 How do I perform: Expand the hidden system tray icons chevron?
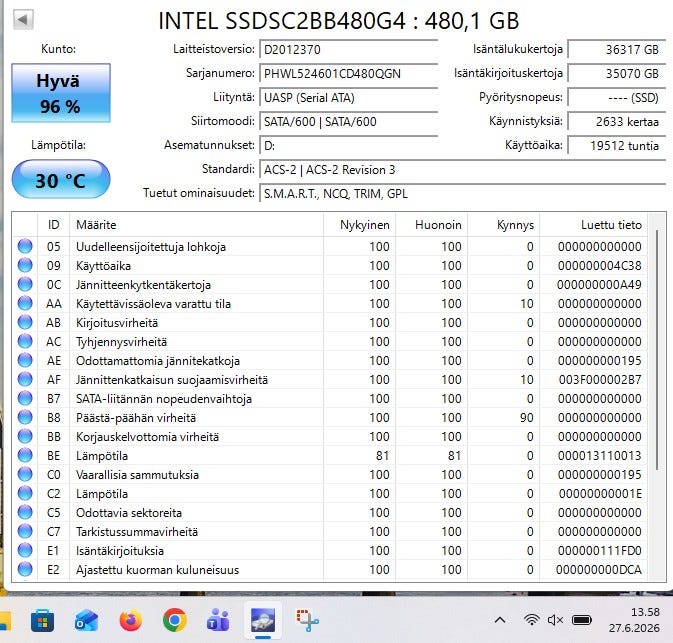[x=500, y=620]
